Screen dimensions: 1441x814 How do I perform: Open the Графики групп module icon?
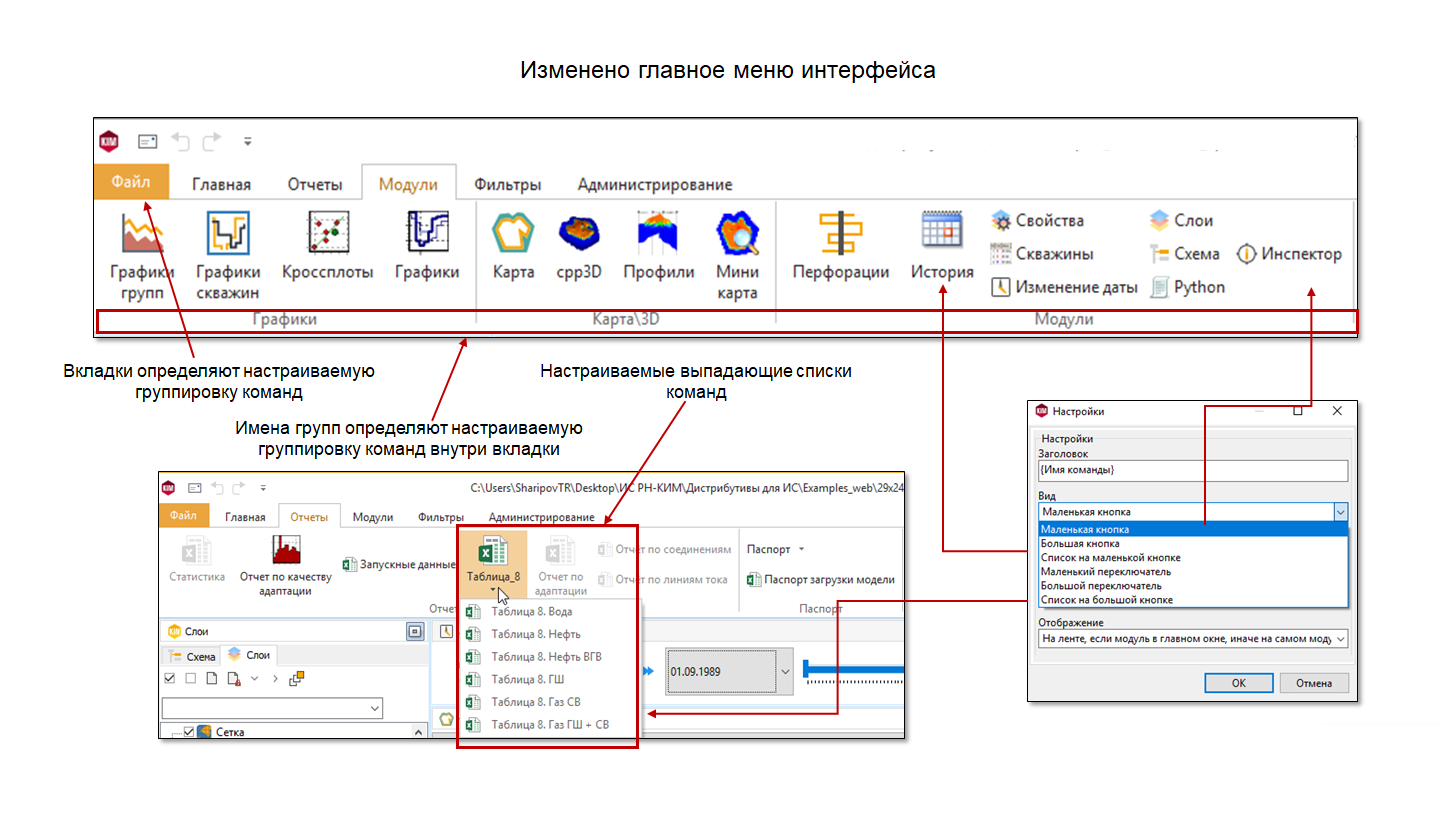click(x=143, y=233)
